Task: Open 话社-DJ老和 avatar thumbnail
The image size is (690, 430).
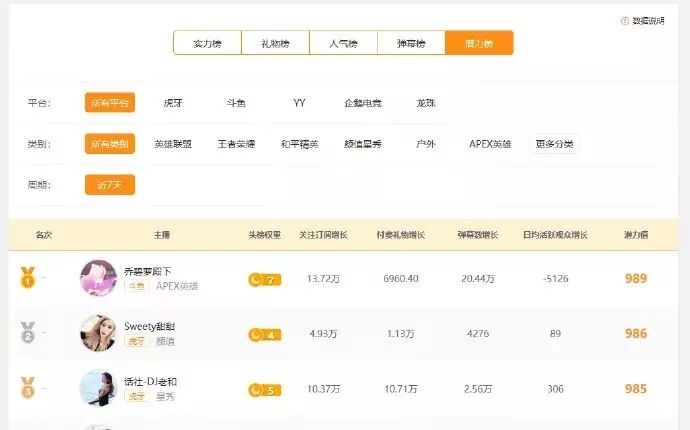Action: (98, 388)
